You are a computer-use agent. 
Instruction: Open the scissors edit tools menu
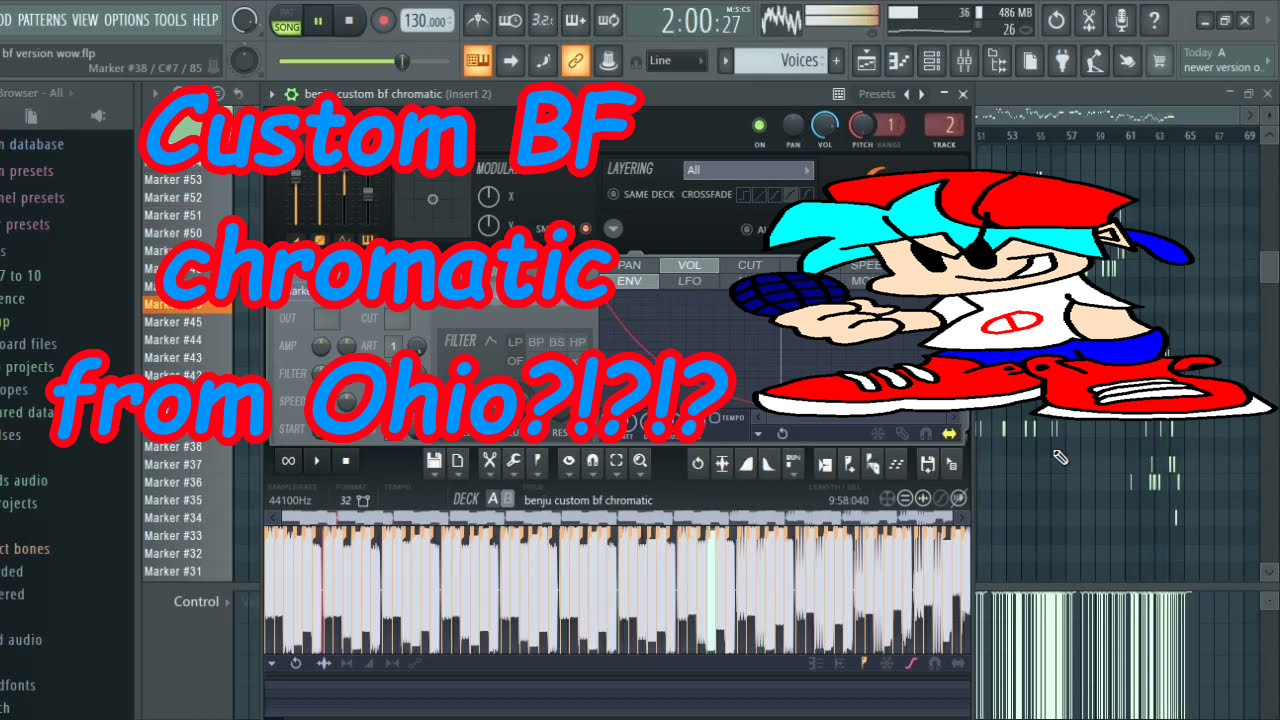click(489, 461)
